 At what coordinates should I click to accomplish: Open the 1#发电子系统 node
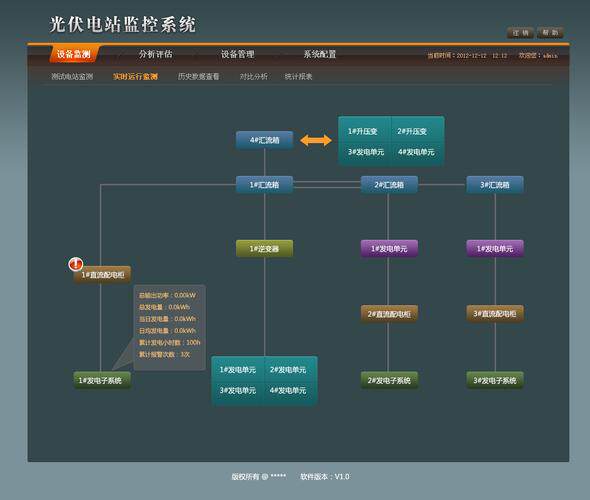[x=102, y=380]
